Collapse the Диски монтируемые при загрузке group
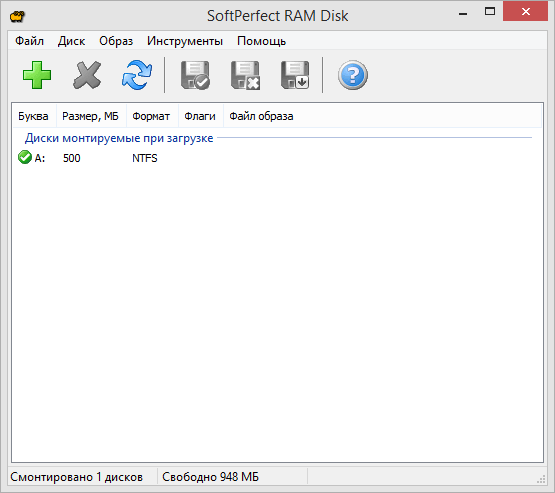 (x=119, y=138)
